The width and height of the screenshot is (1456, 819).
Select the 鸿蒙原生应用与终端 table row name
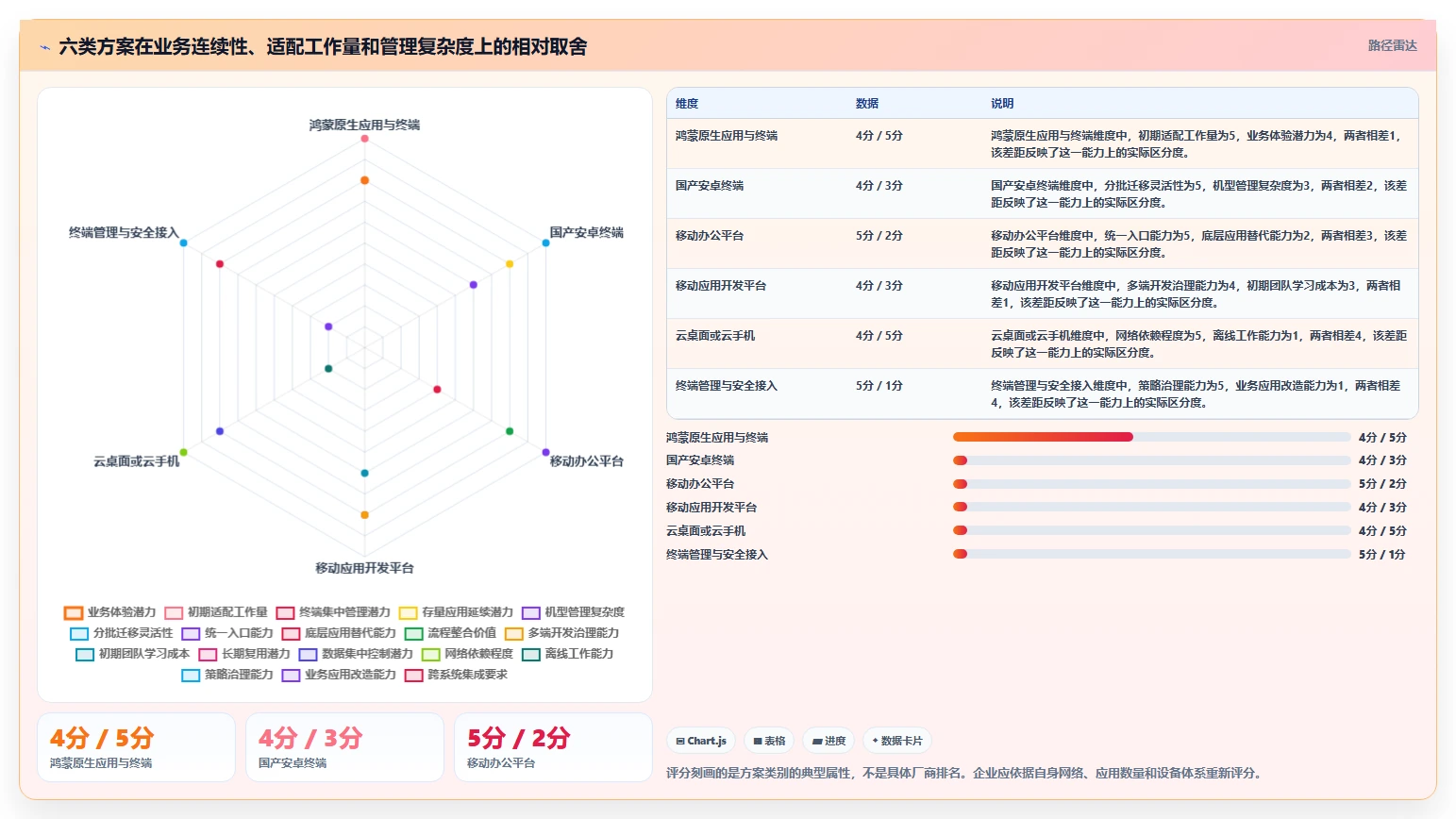pos(727,136)
